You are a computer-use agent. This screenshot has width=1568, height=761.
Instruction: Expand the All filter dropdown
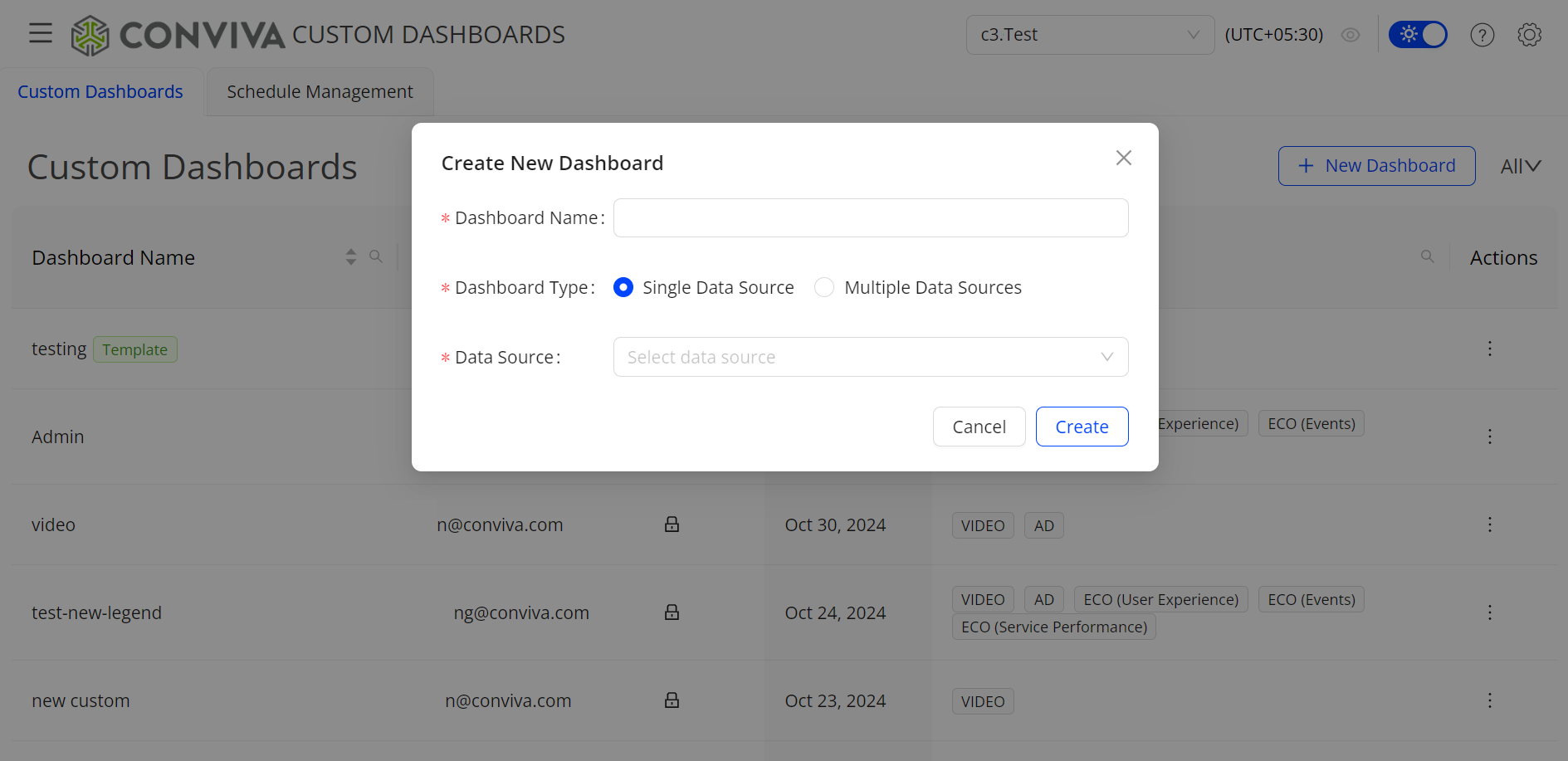pyautogui.click(x=1520, y=166)
